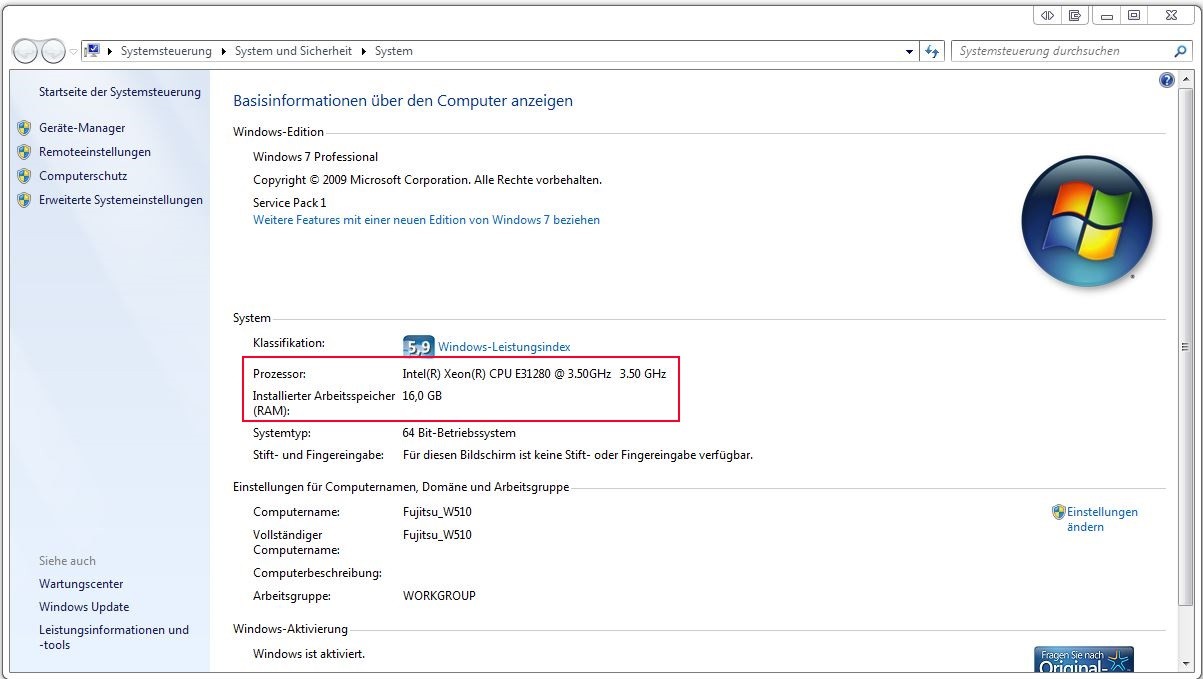This screenshot has width=1203, height=679.
Task: Click the Basisinformationen über den Computer anzeigen heading
Action: pyautogui.click(x=403, y=101)
